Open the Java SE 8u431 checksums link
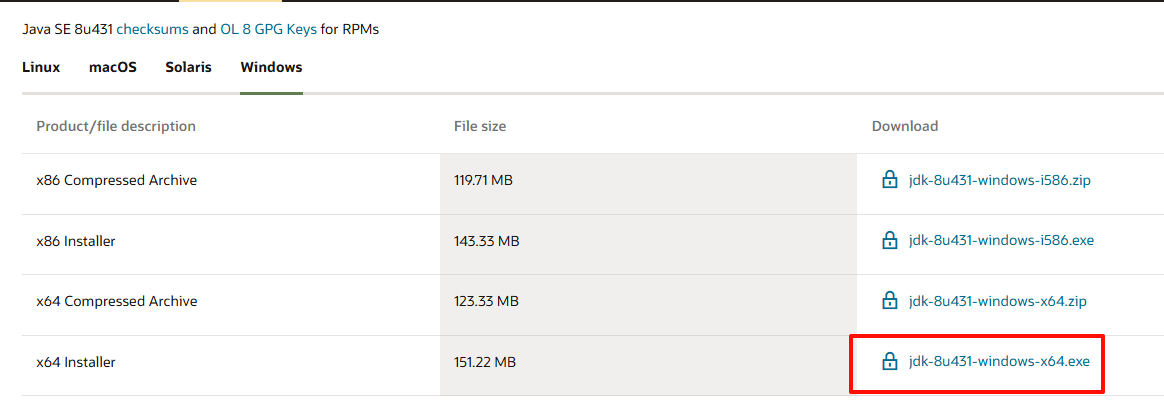 (x=152, y=30)
